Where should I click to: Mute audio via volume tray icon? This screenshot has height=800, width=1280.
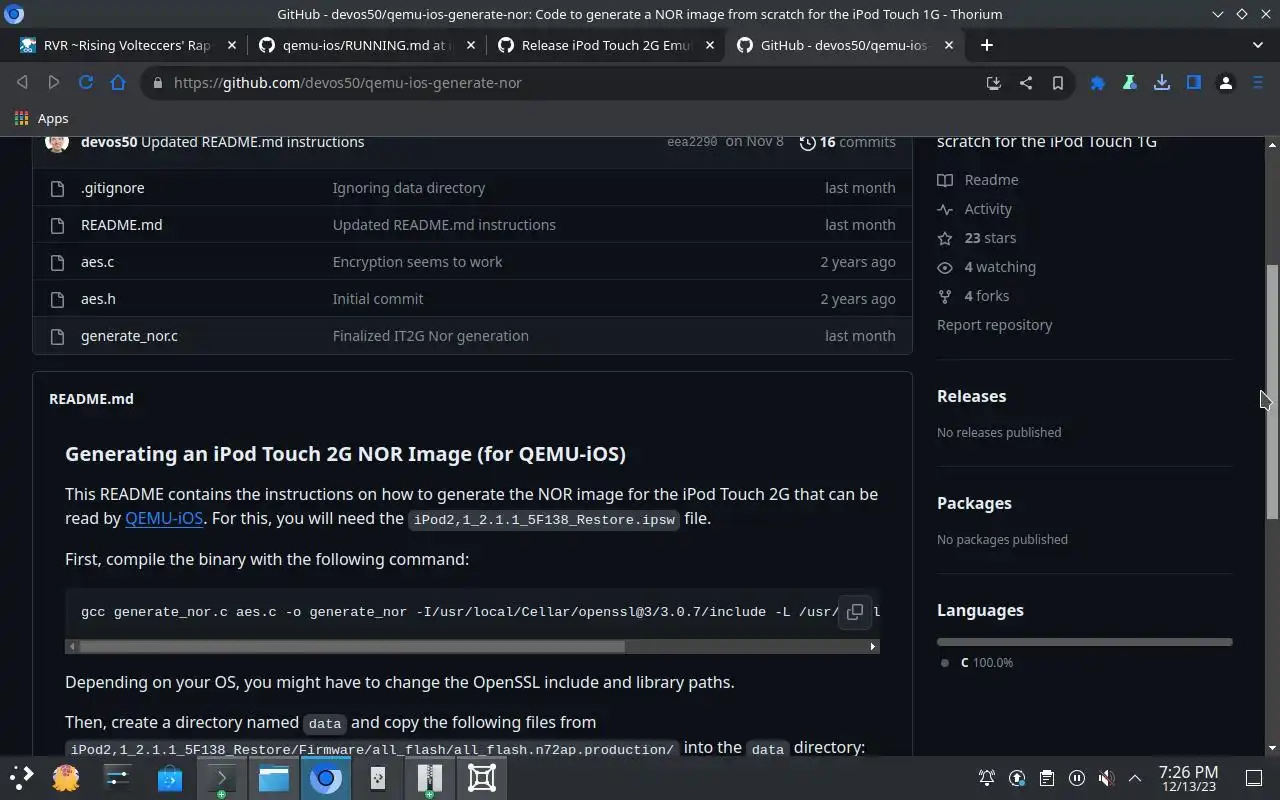tap(1105, 778)
